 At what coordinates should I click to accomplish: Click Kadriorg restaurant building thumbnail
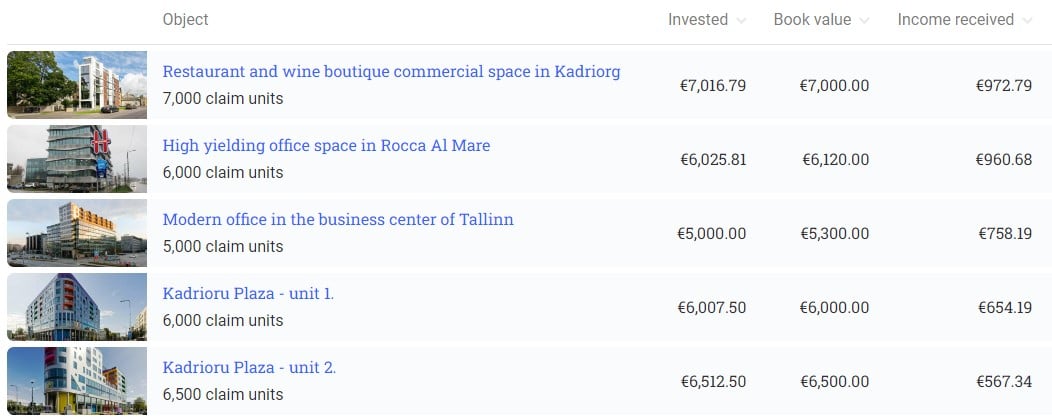(x=77, y=85)
